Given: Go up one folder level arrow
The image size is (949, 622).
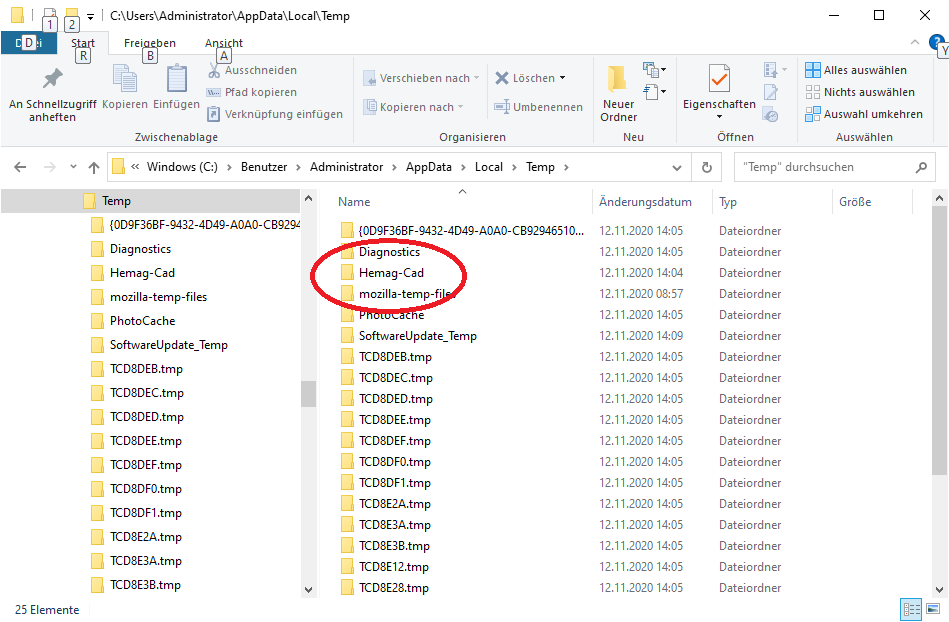Looking at the screenshot, I should pos(94,167).
